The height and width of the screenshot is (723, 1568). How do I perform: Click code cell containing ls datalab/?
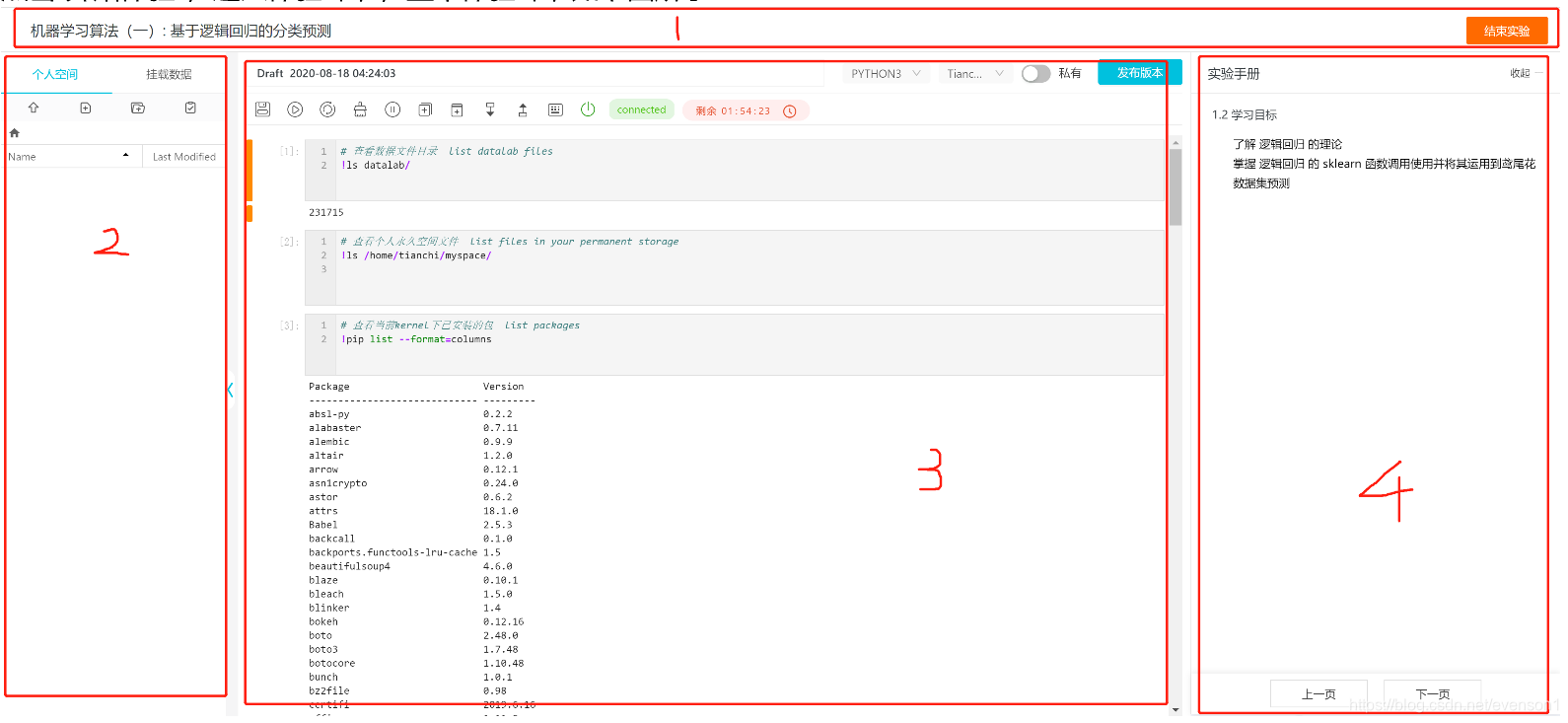click(x=735, y=170)
